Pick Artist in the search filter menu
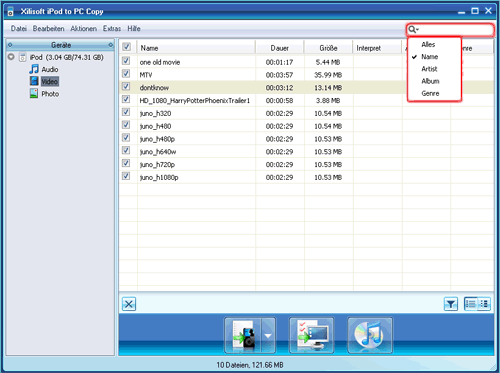 click(429, 69)
